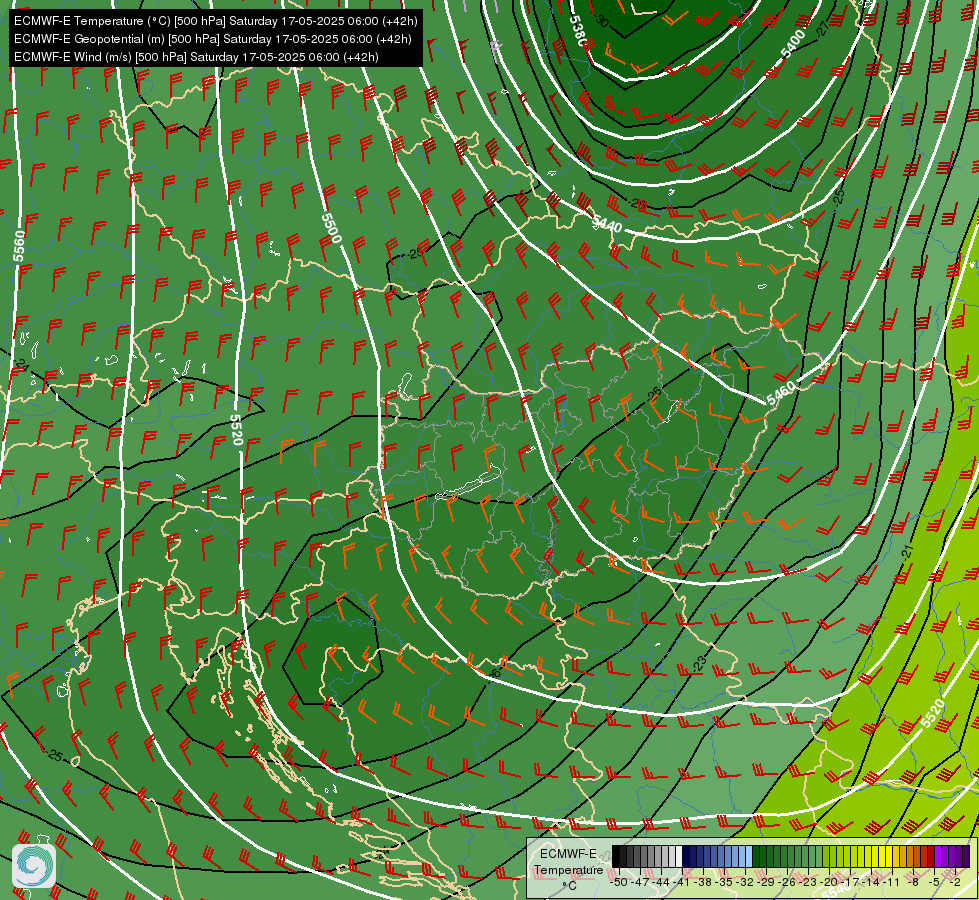Click the 5460 geopotential contour label
Image resolution: width=979 pixels, height=900 pixels.
coord(781,392)
